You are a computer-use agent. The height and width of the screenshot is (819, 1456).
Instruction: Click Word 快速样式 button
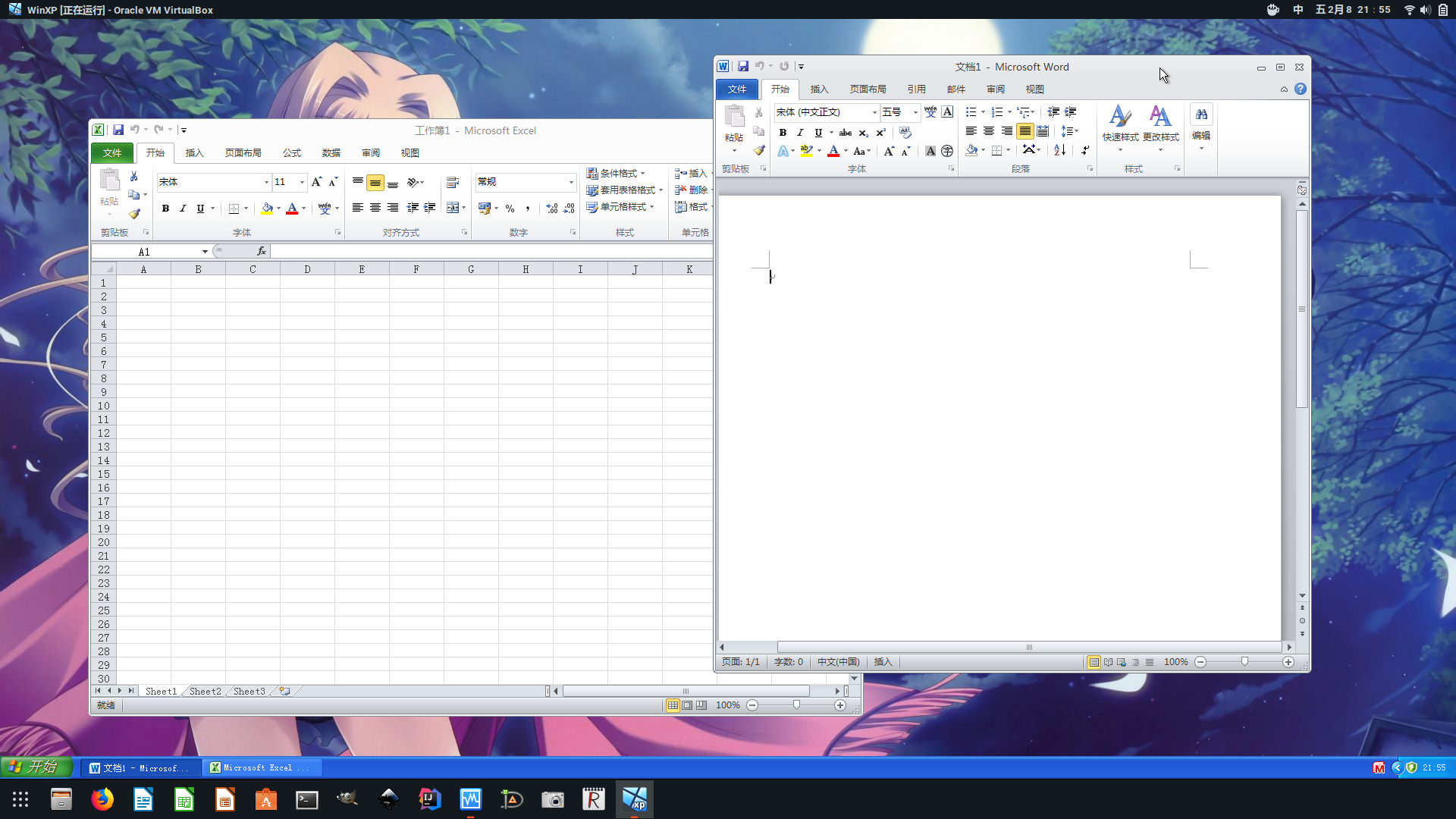click(1120, 128)
